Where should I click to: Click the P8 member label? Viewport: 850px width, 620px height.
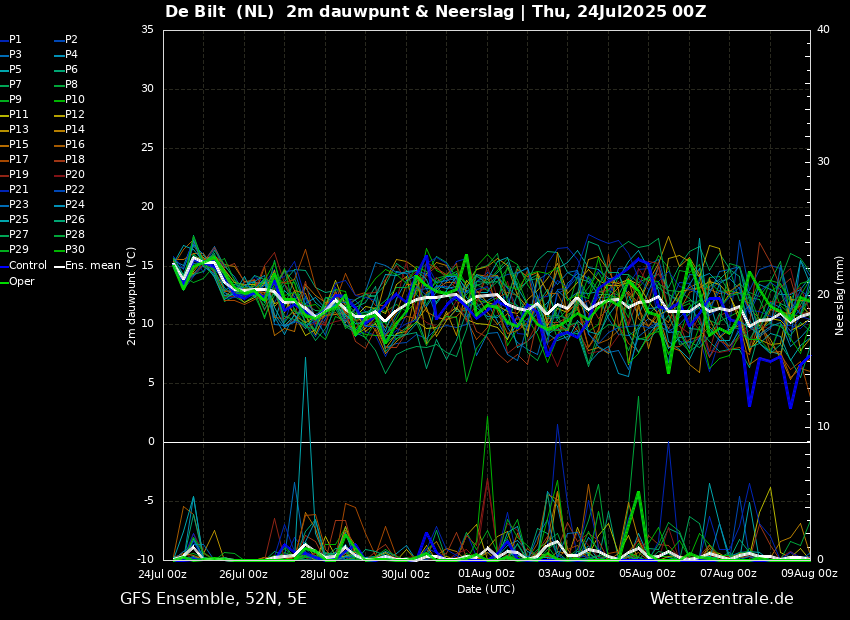click(72, 85)
